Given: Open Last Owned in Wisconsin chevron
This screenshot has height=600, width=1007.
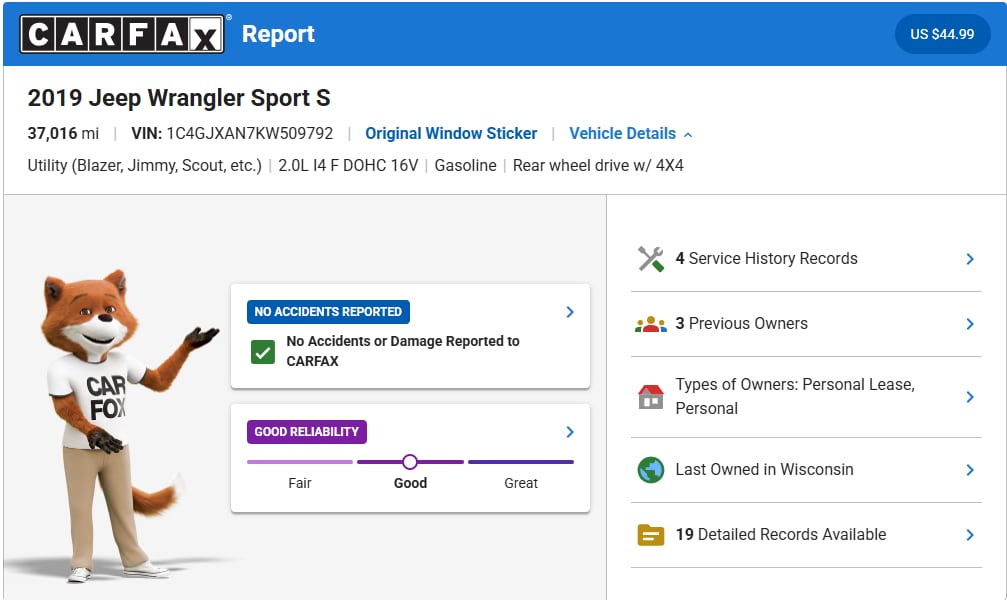Looking at the screenshot, I should [970, 470].
